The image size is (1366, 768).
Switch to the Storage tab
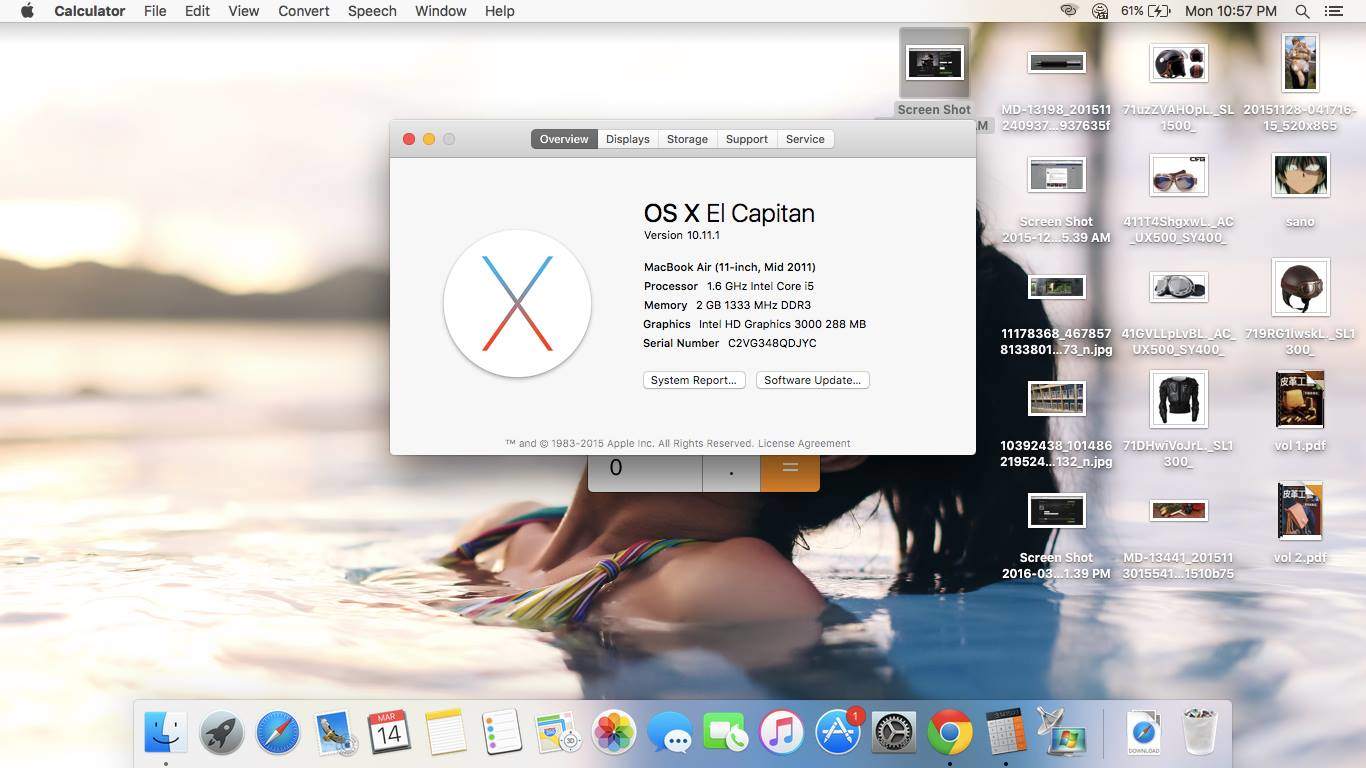click(687, 139)
